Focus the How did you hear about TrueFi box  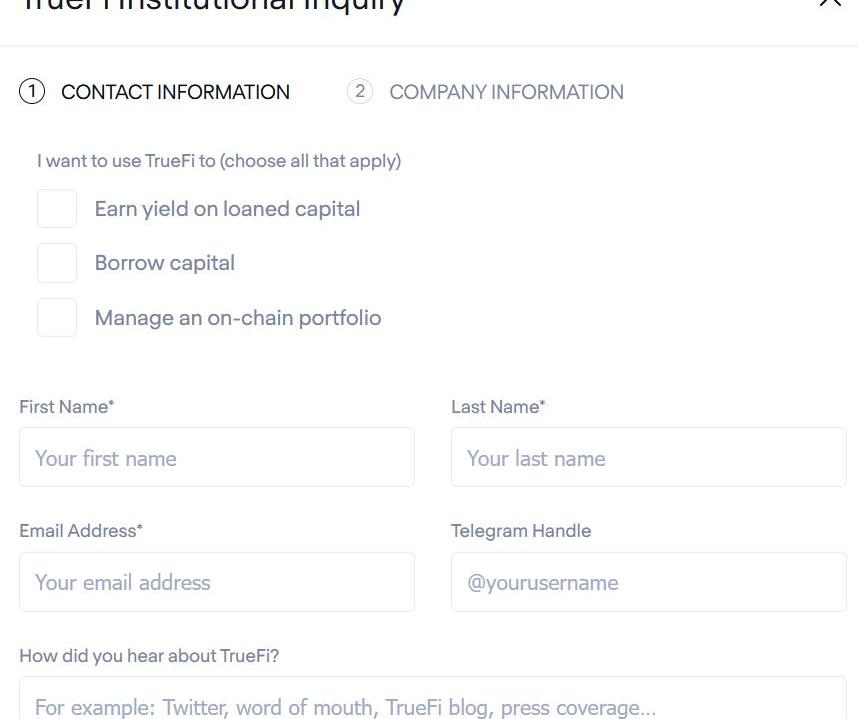[433, 699]
